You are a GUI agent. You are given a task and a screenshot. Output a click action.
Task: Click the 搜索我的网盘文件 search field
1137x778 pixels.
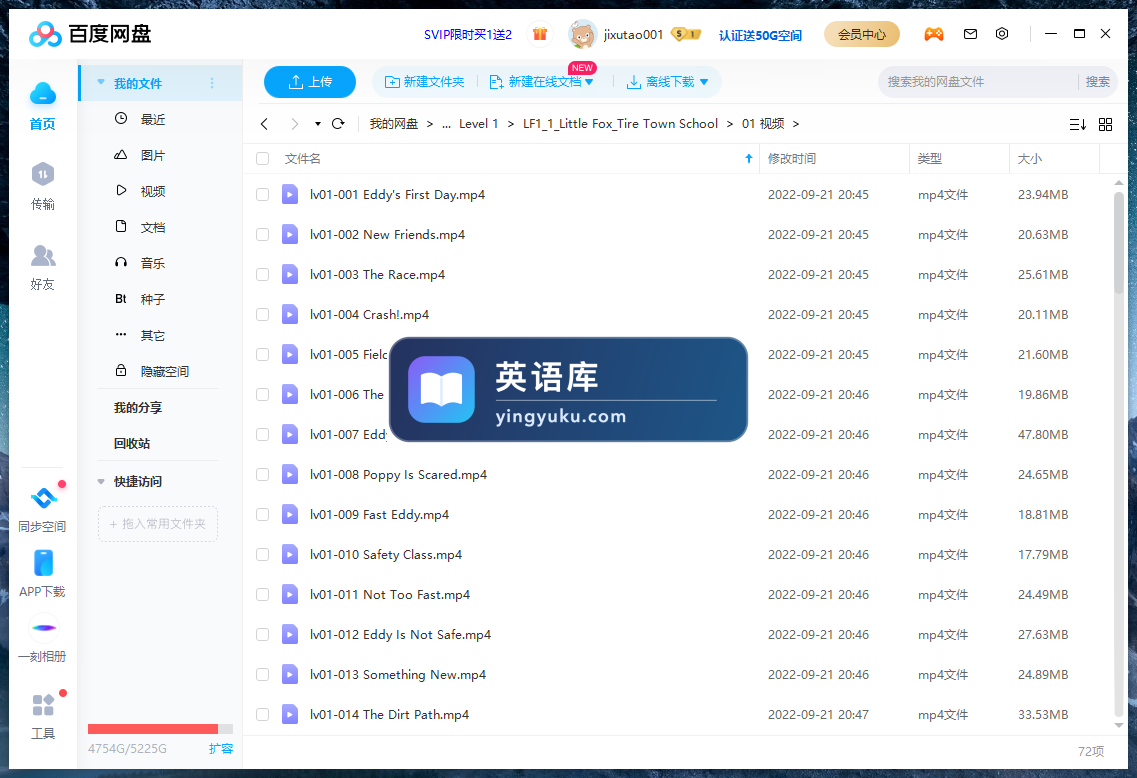coord(979,82)
